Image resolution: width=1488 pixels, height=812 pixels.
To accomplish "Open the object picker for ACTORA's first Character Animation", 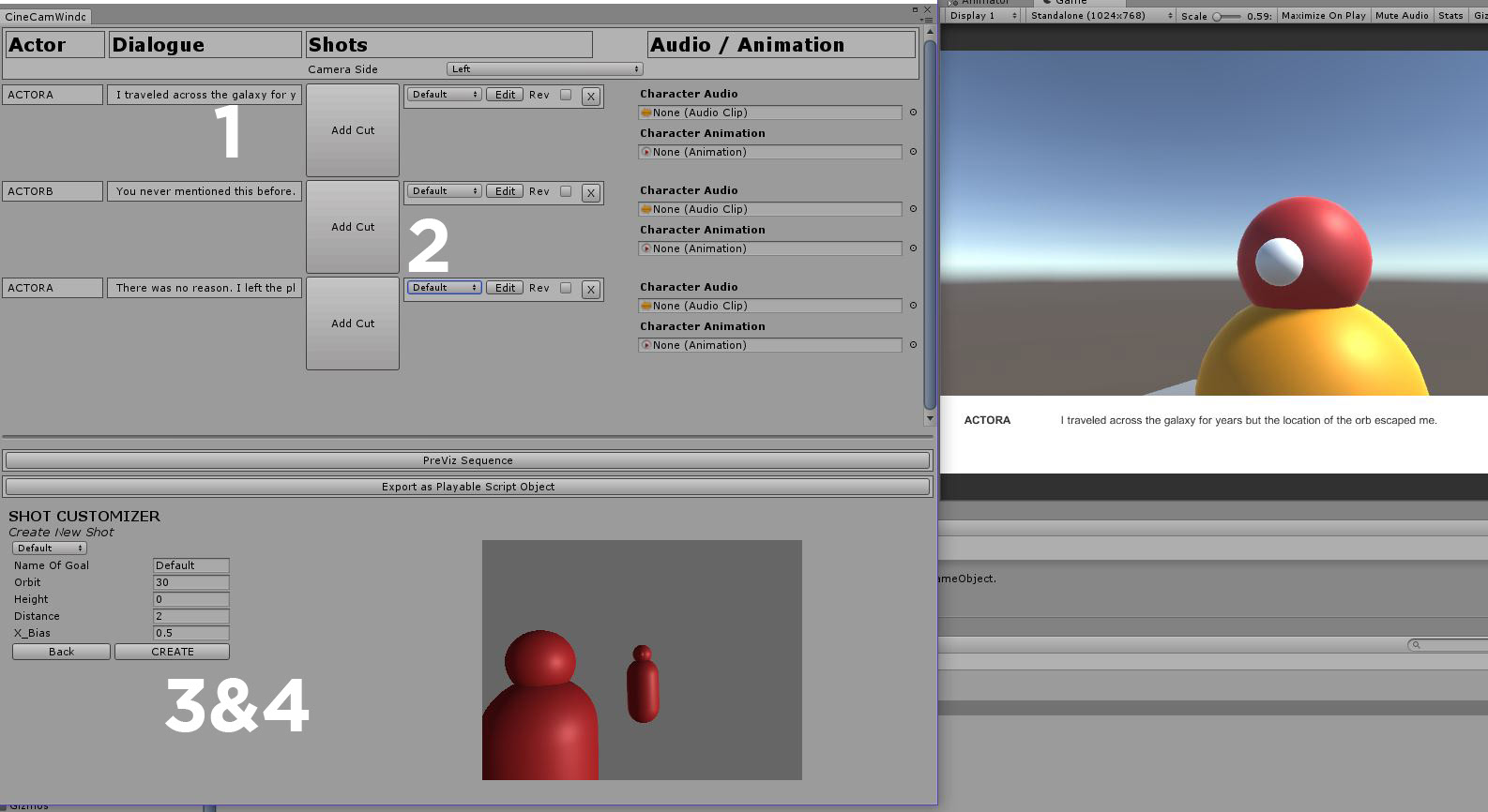I will 913,152.
